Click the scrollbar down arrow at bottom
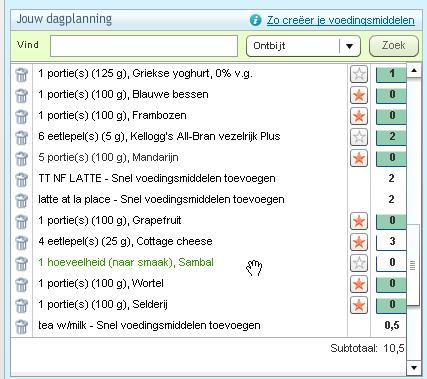This screenshot has height=379, width=427. point(414,368)
